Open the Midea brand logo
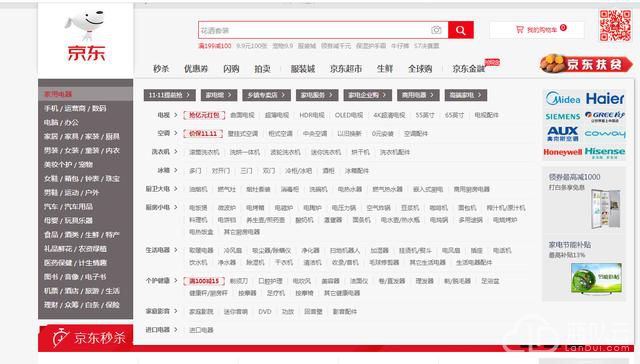The height and width of the screenshot is (364, 640). tap(563, 98)
